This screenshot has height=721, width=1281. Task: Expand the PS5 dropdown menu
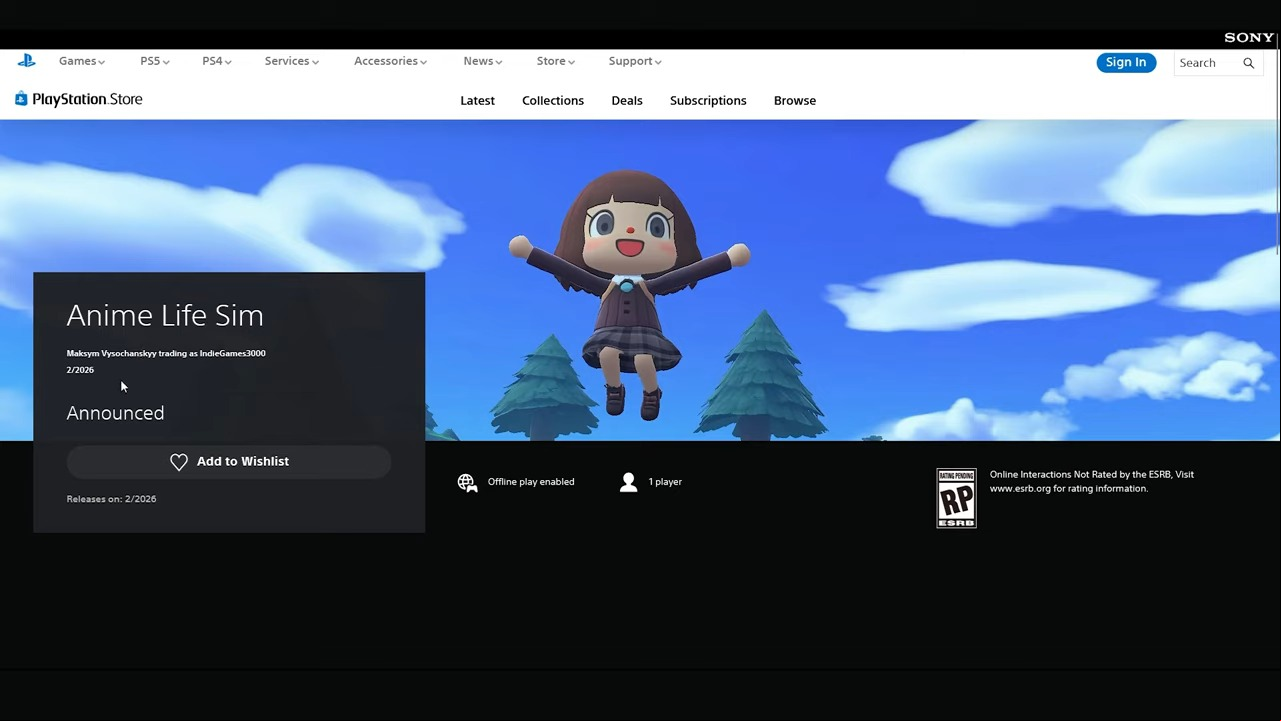coord(155,61)
